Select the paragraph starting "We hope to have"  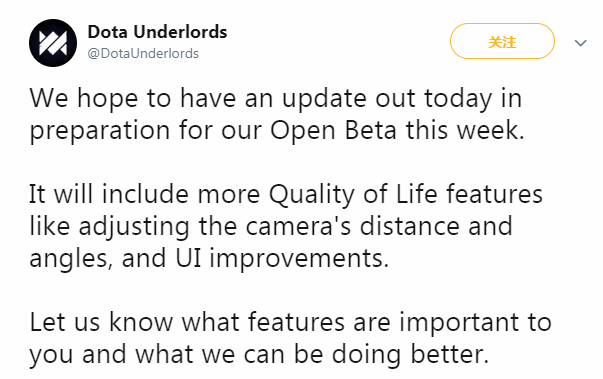tap(277, 114)
